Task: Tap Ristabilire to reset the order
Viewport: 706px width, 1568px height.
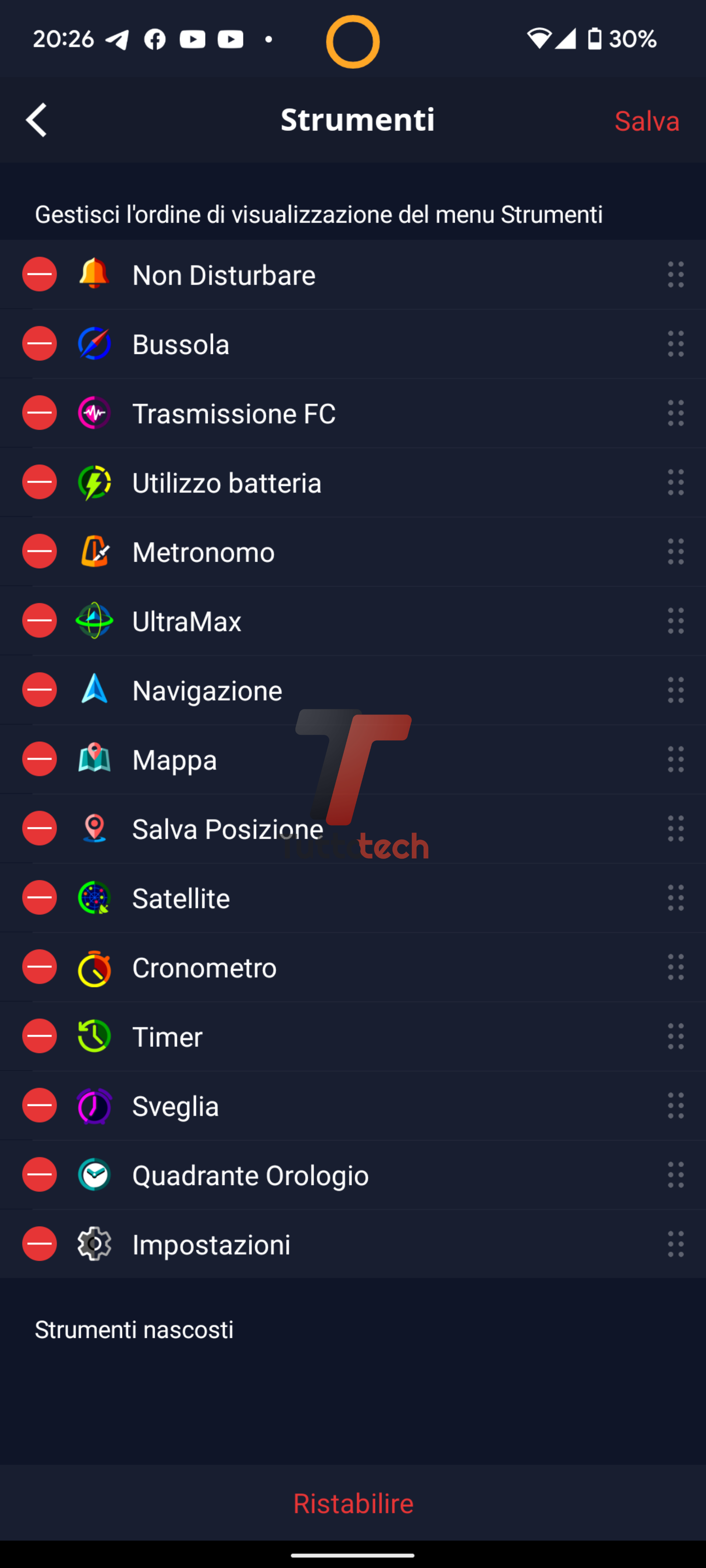Action: point(353,1503)
